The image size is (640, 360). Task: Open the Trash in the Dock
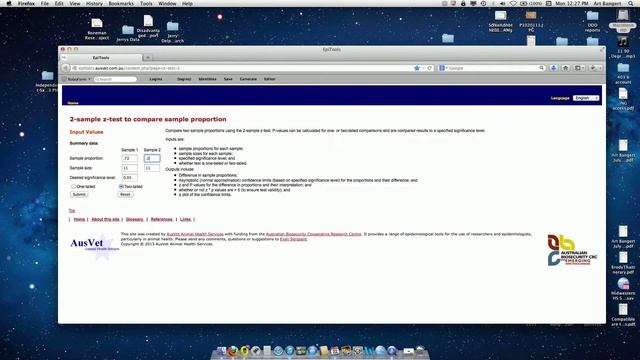pos(420,351)
